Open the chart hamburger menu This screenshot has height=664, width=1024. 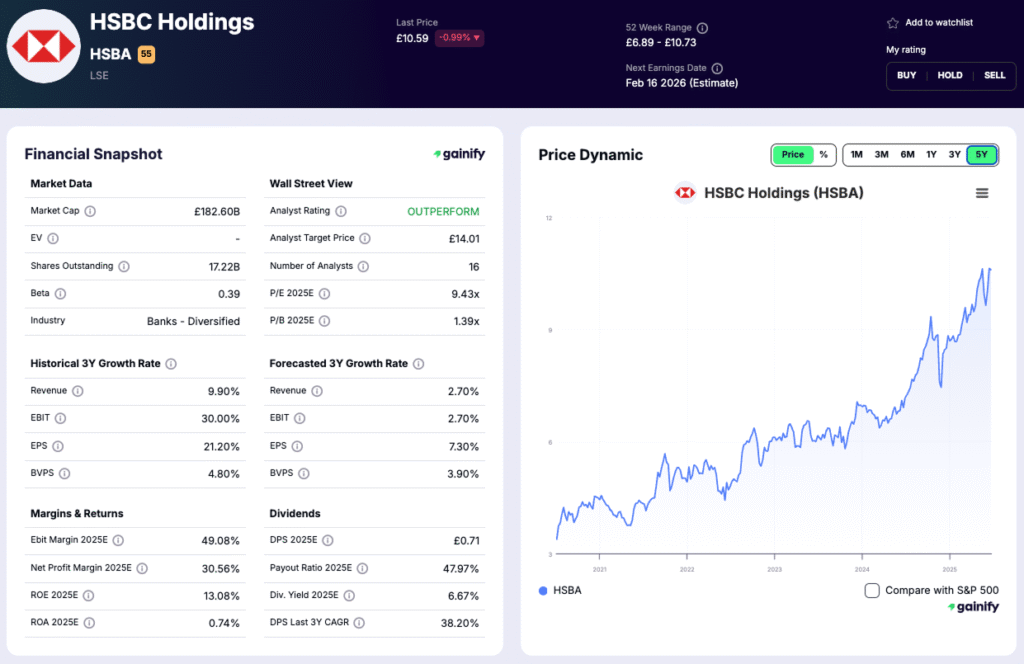point(982,193)
